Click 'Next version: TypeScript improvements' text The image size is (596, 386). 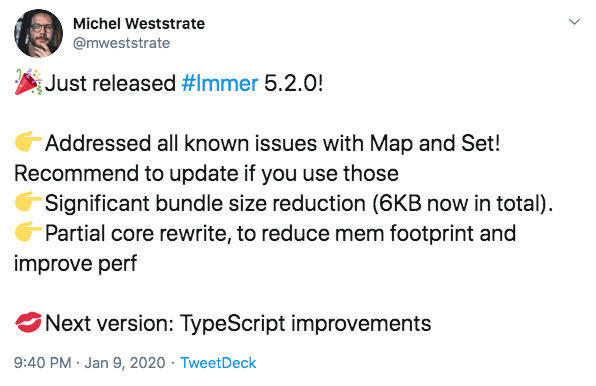238,323
